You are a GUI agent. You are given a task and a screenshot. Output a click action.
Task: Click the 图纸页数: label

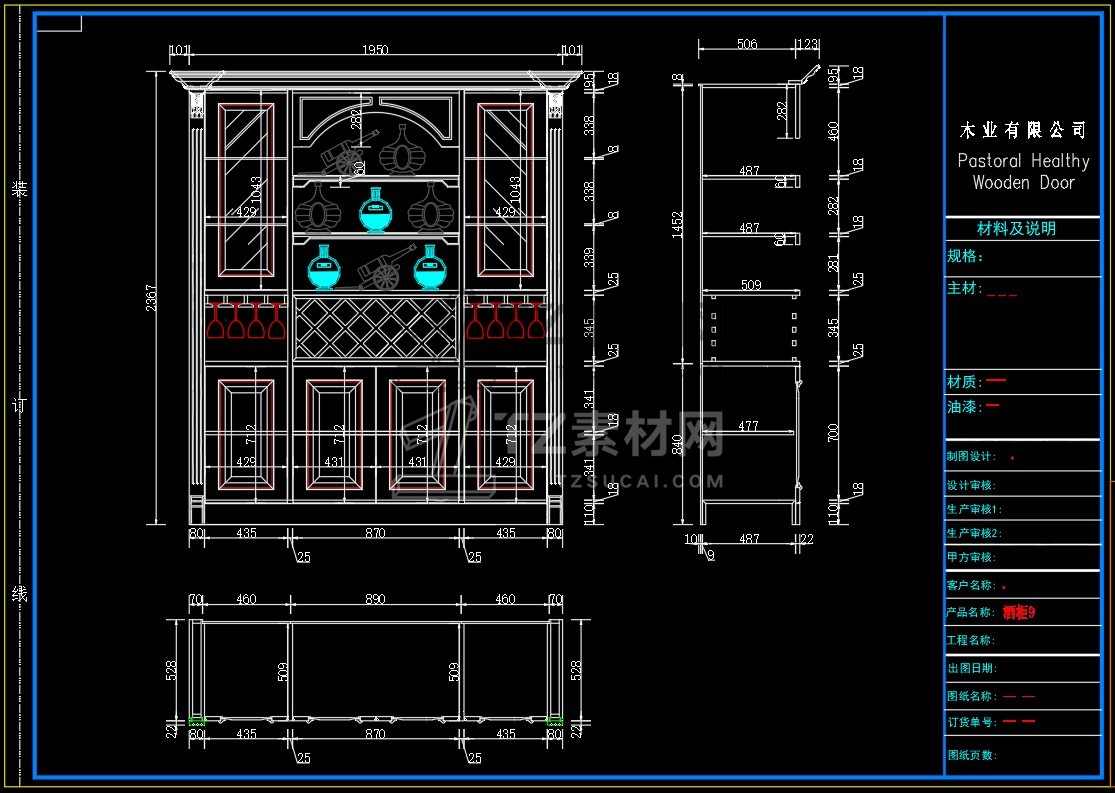[x=972, y=755]
